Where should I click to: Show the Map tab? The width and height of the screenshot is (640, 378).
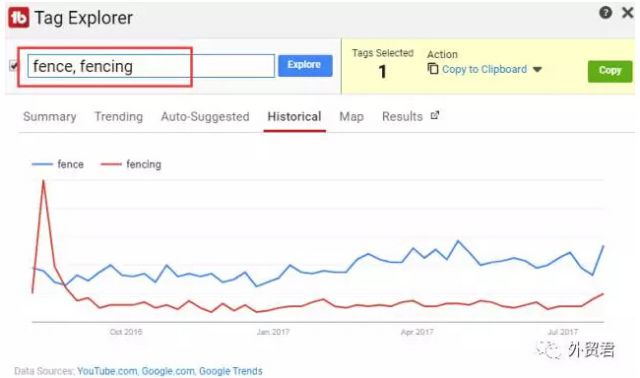[x=351, y=117]
